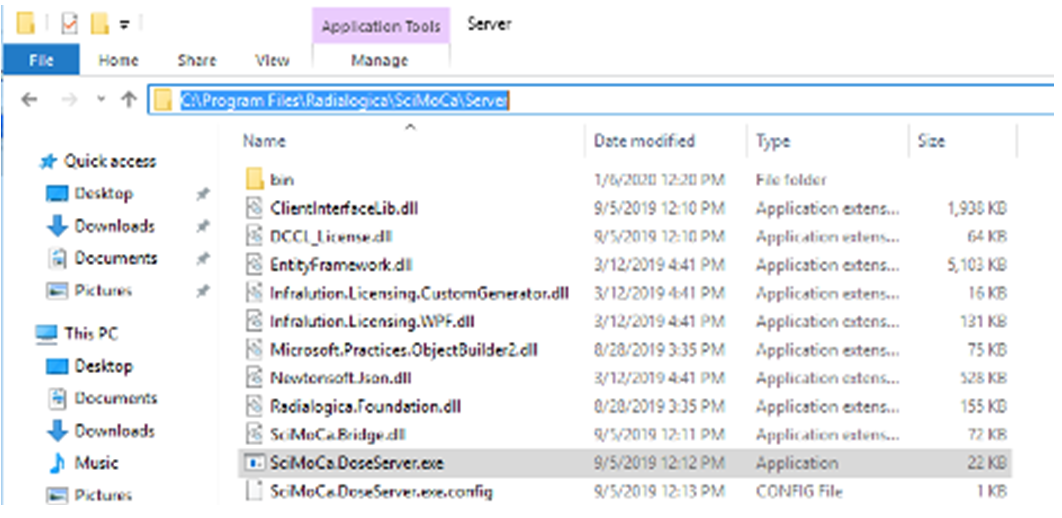The height and width of the screenshot is (518, 1062).
Task: Open the File menu tab
Action: (41, 60)
